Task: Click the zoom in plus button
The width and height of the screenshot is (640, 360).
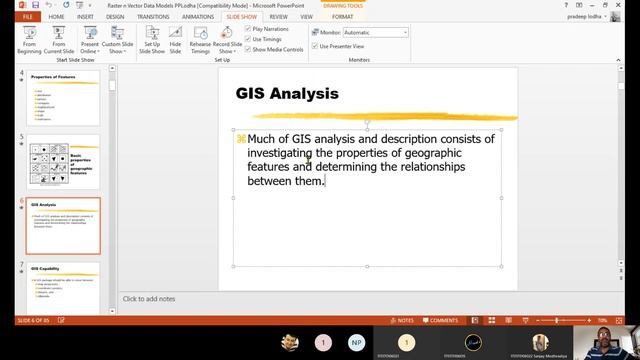Action: 589,320
